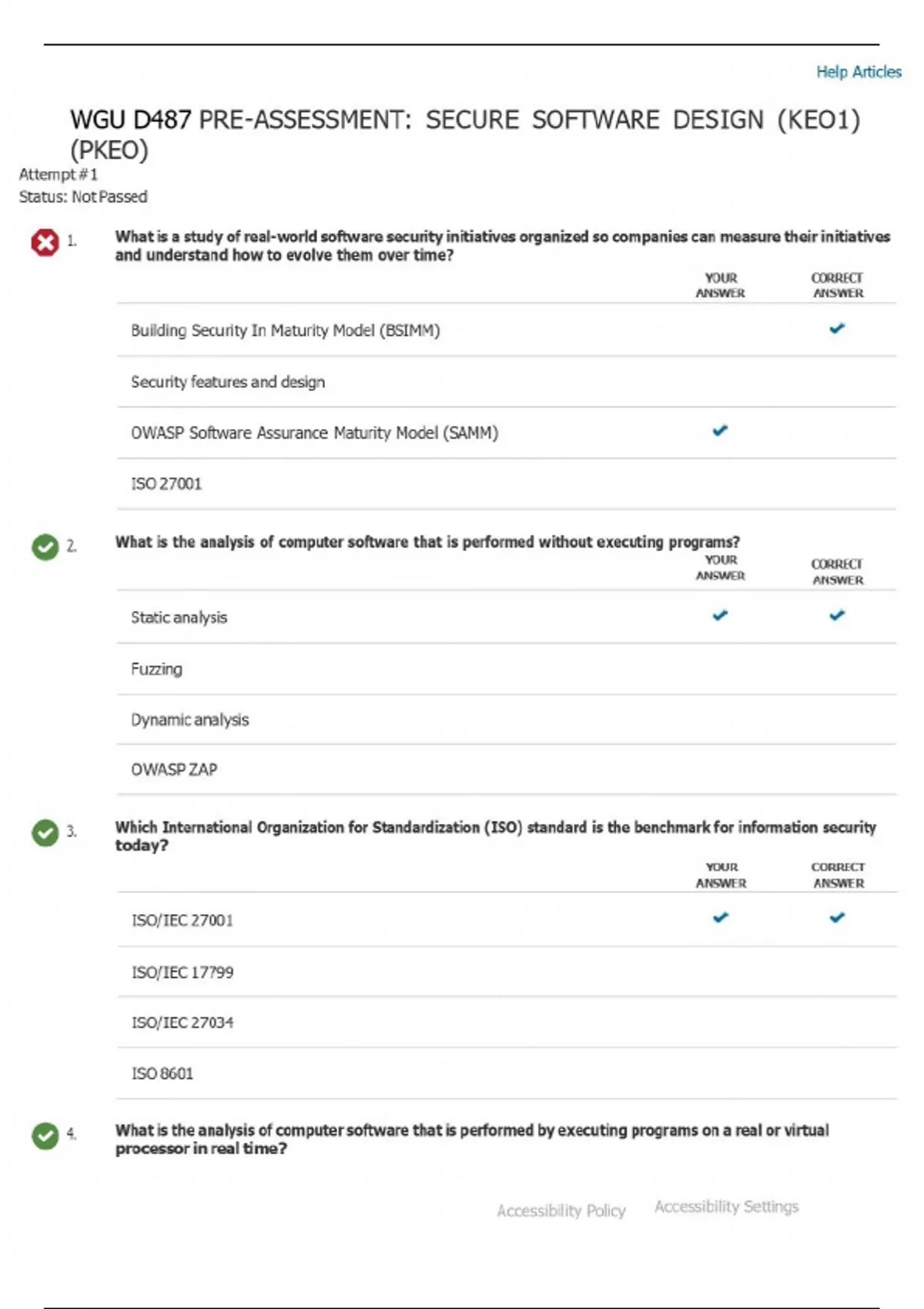Select the ISO/IEC 27034 answer option
The image size is (924, 1309).
click(182, 1023)
